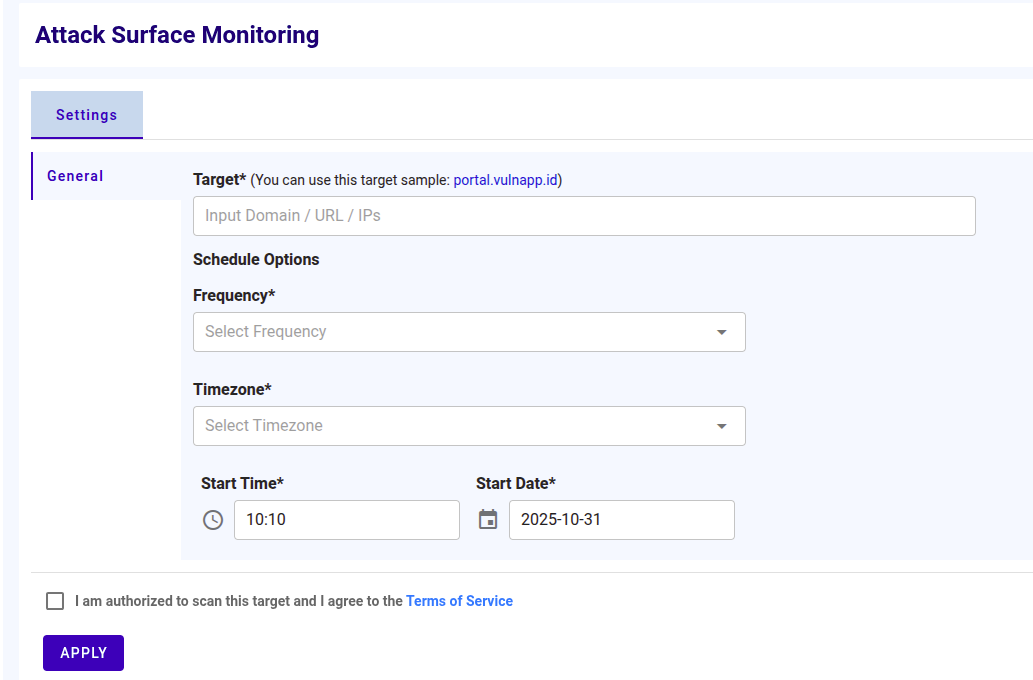Click the Frequency dropdown arrow
The width and height of the screenshot is (1033, 680).
(x=722, y=331)
